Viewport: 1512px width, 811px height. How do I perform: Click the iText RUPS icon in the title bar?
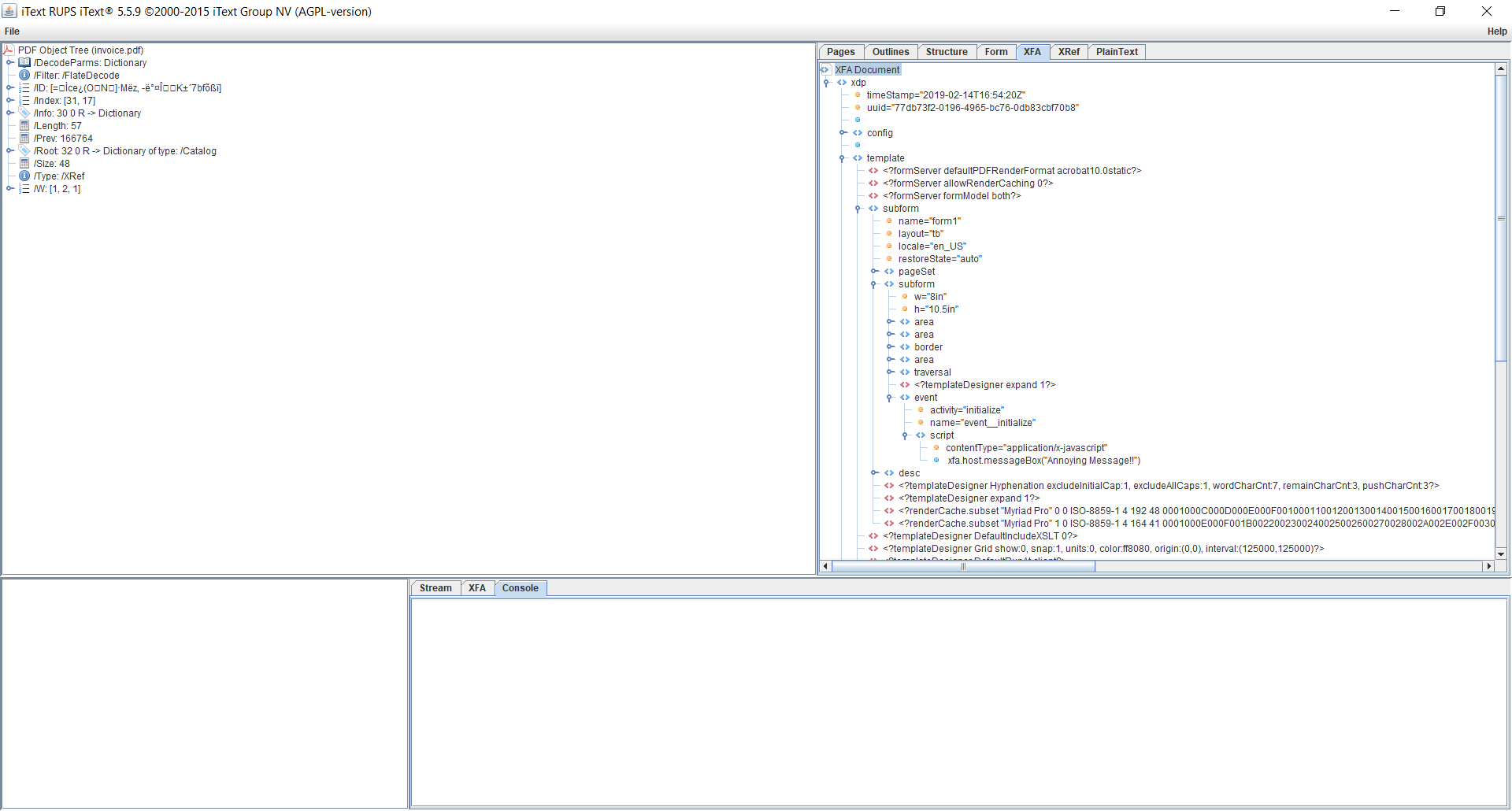(9, 11)
